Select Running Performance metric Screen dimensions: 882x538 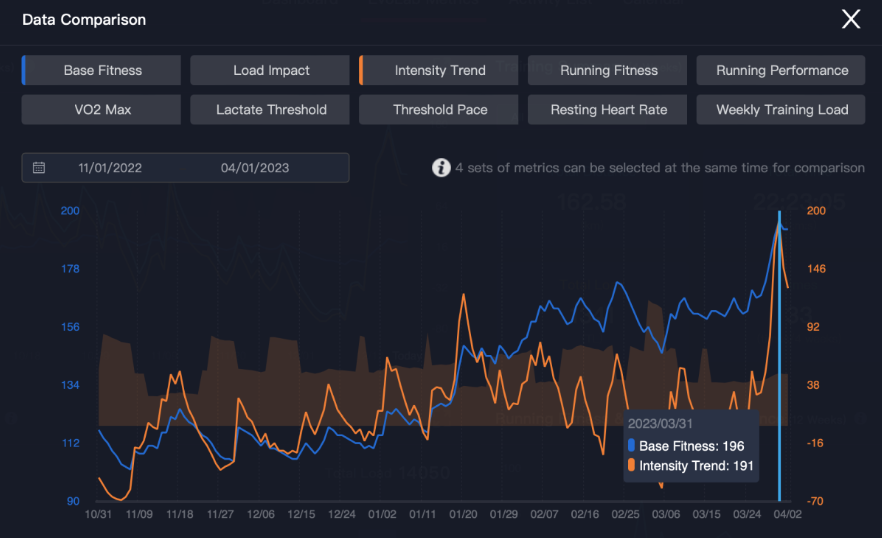pos(782,70)
